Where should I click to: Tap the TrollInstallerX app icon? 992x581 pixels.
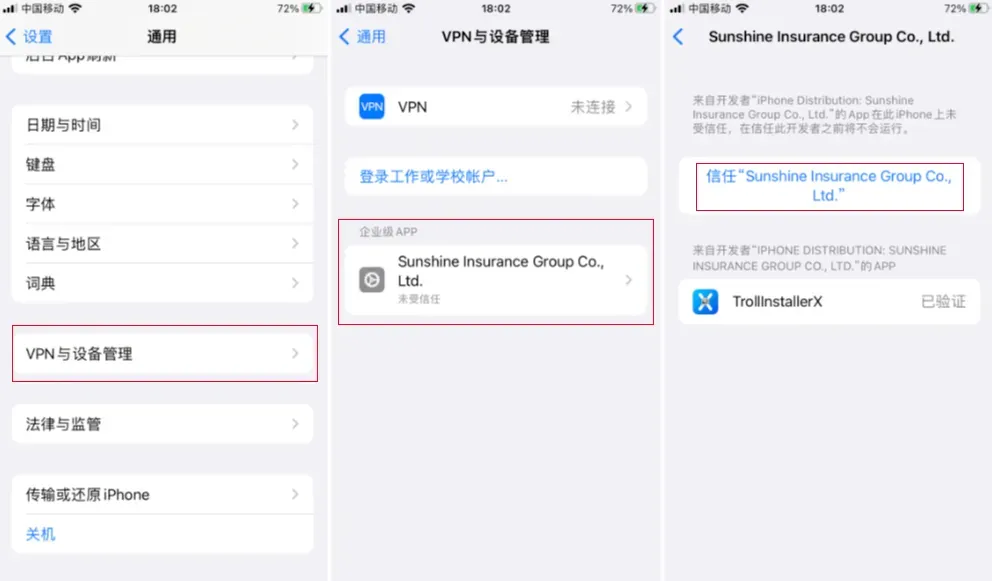click(705, 302)
